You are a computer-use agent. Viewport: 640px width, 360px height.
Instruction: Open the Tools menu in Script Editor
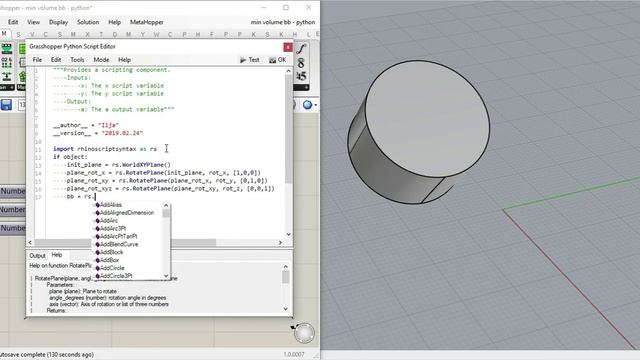pyautogui.click(x=77, y=60)
